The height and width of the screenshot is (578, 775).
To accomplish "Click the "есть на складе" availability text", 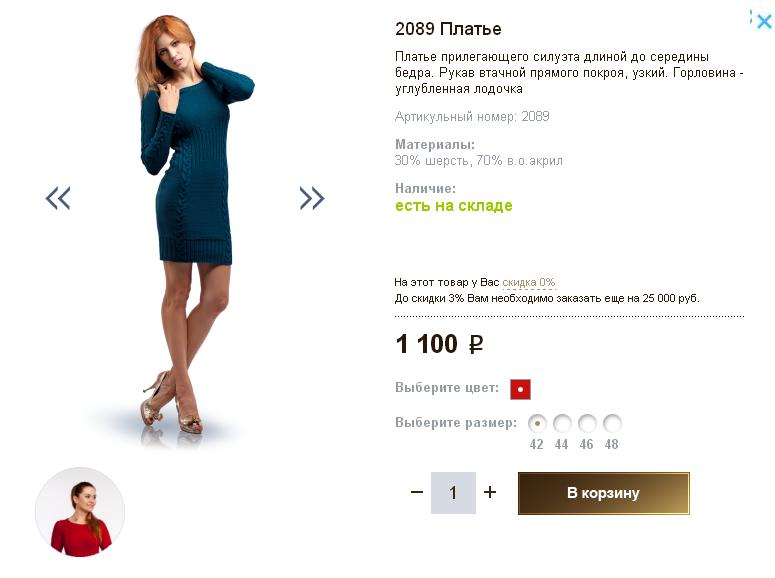I will click(454, 206).
